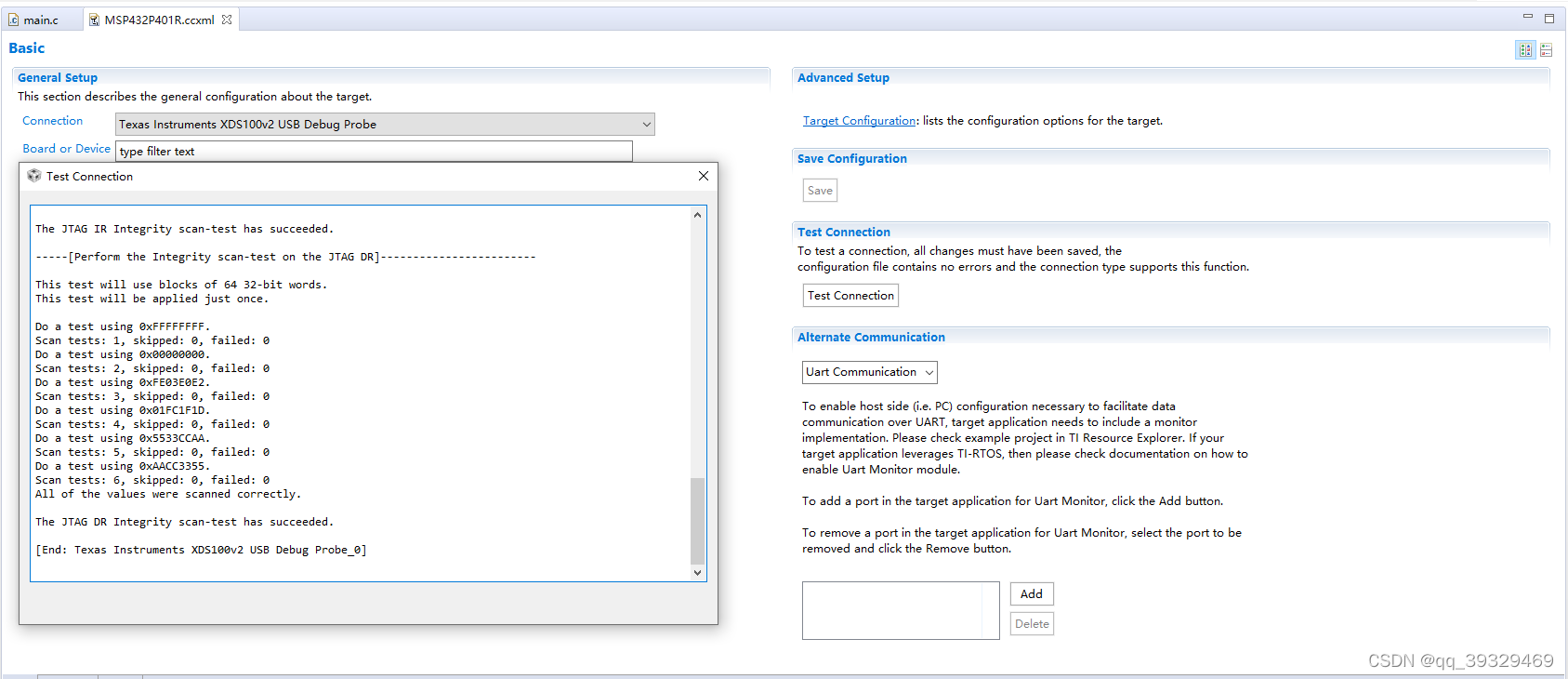Click the line "Scan tests: 6, skipped: 0, failed: 0"
Screen dimensions: 1568x679
point(152,480)
